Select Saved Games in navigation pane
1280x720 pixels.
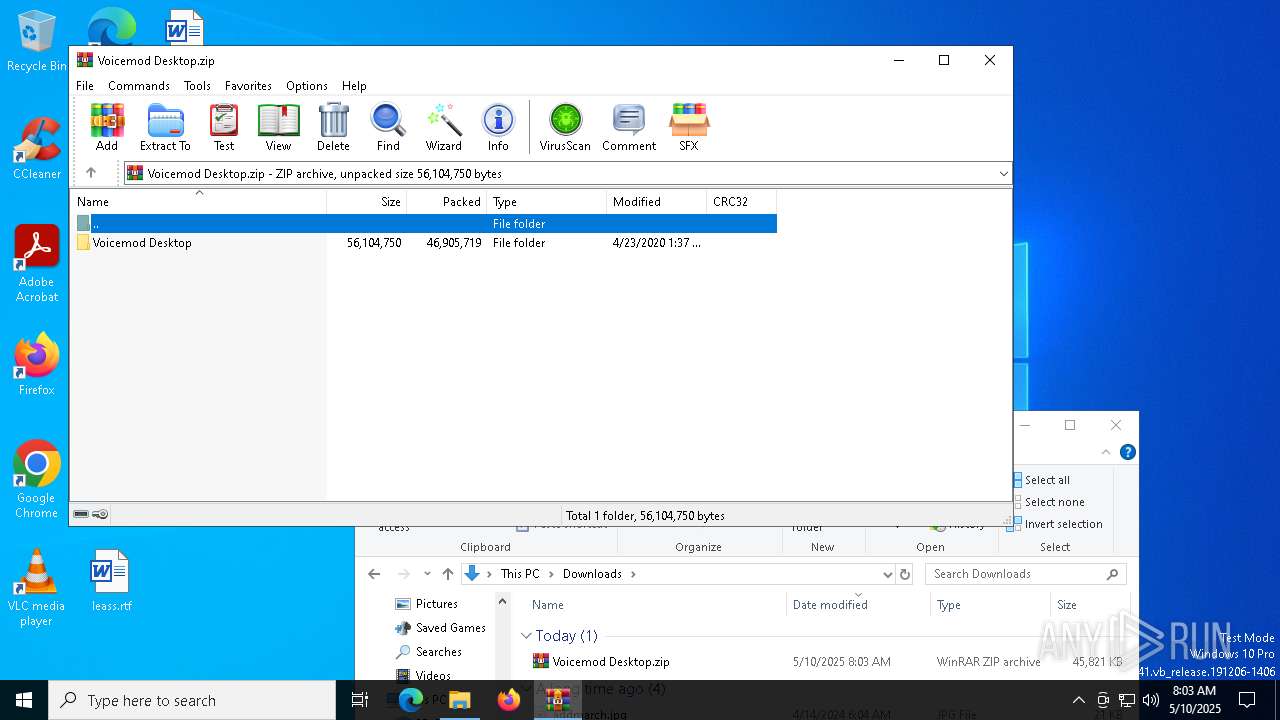441,628
